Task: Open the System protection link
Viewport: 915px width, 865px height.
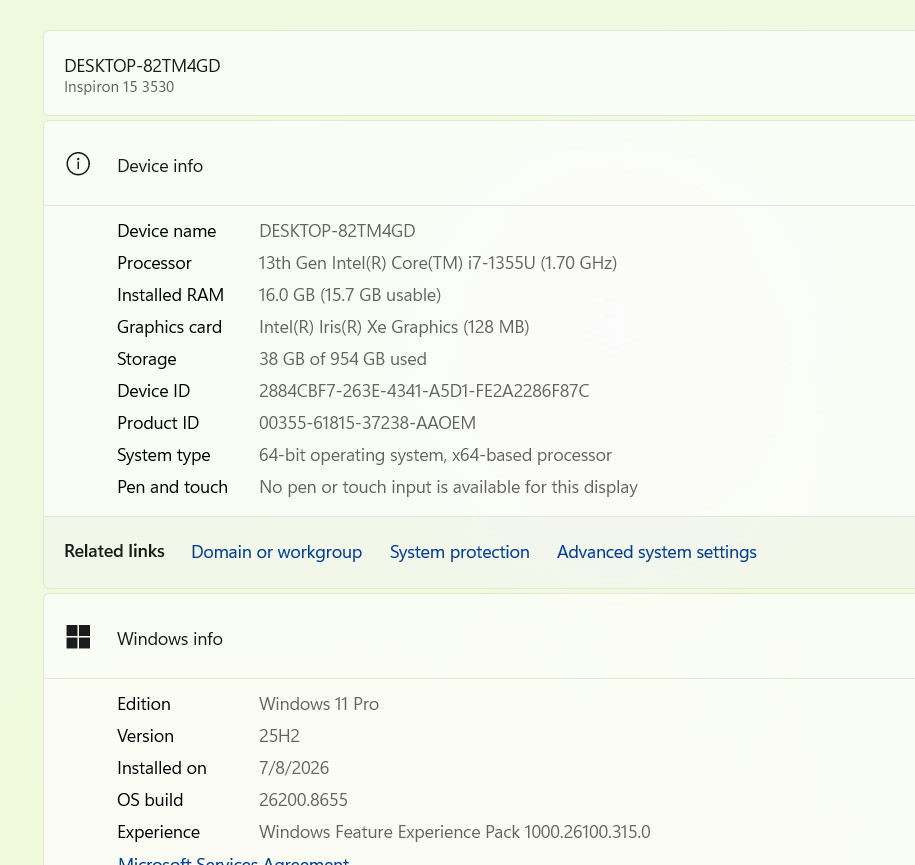Action: click(460, 552)
